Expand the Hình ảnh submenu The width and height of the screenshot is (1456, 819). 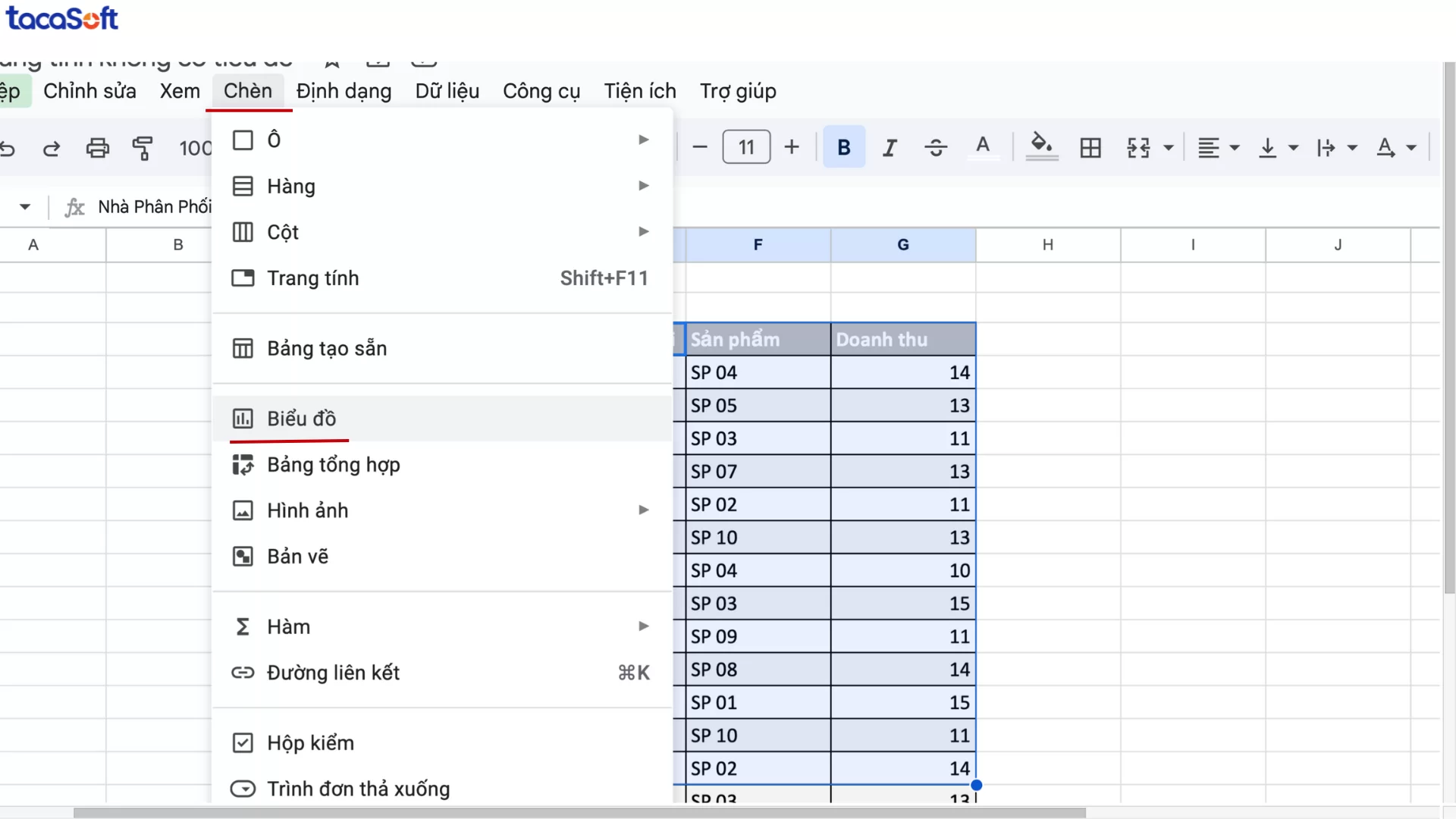644,510
